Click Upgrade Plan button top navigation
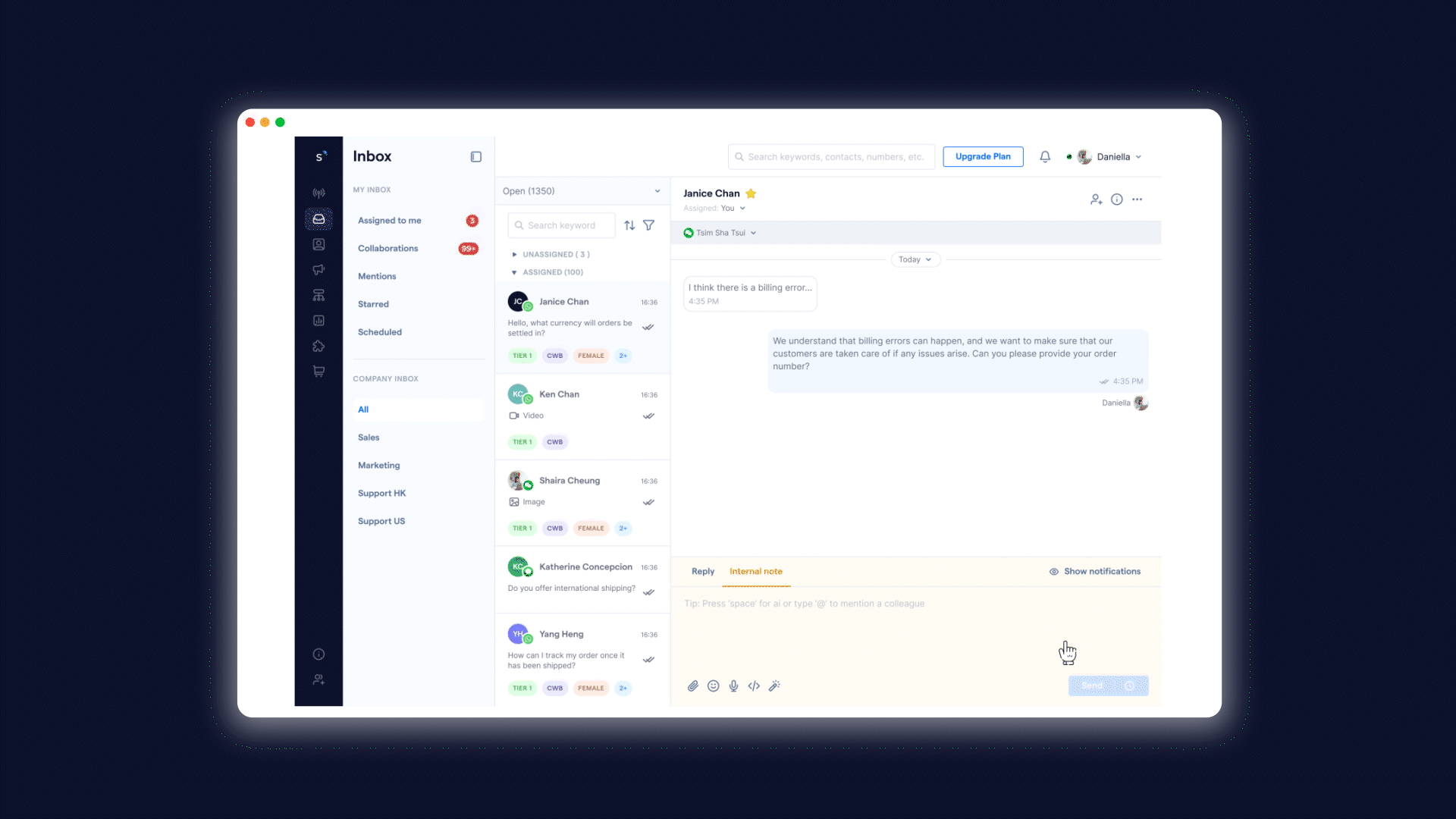 983,156
